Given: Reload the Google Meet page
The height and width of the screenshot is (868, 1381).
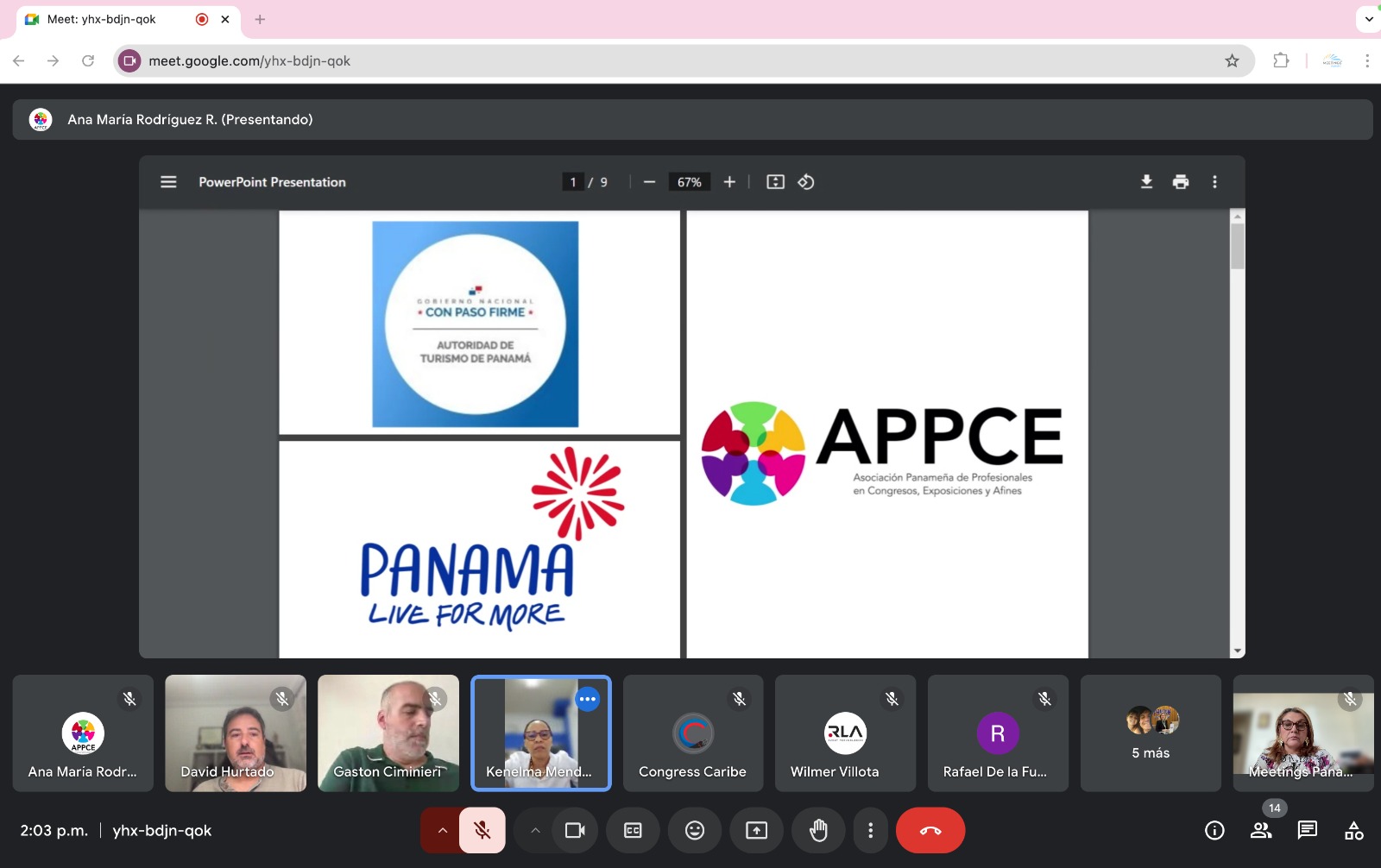Looking at the screenshot, I should (x=88, y=60).
